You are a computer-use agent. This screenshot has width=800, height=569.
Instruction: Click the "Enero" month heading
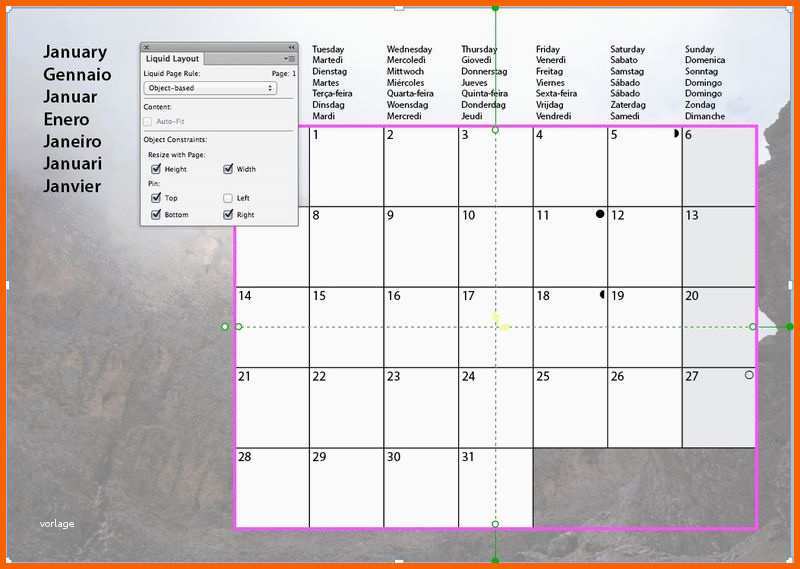pyautogui.click(x=66, y=119)
